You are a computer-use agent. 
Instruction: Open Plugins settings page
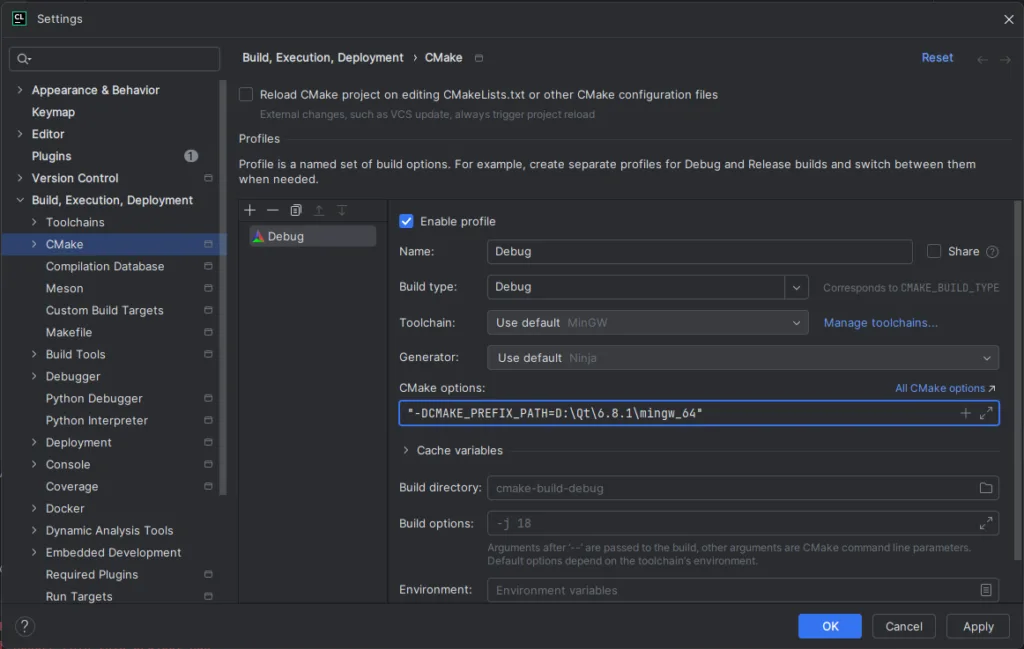[52, 156]
